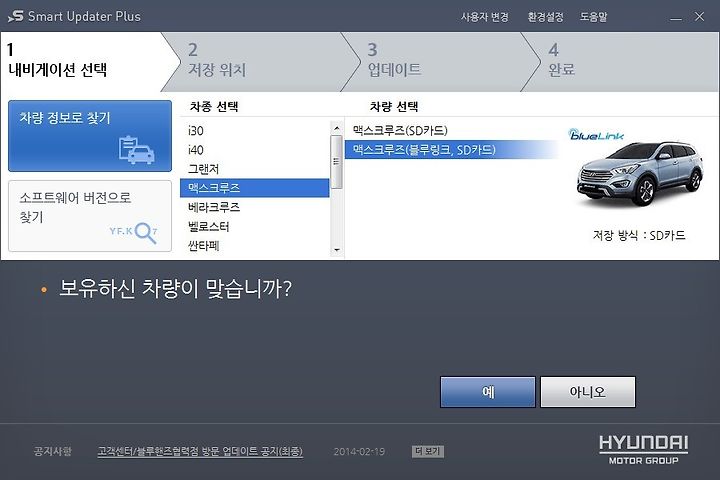Choose 맥스크루즈 in the model list

255,188
